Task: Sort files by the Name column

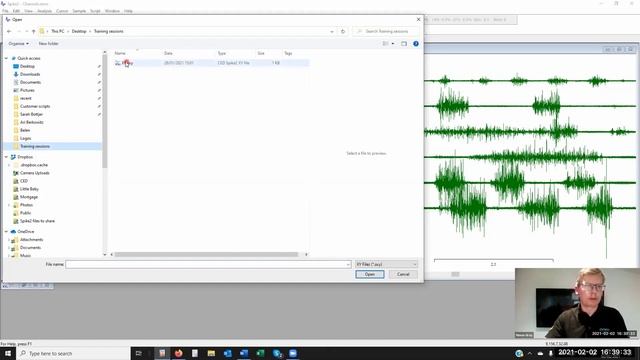Action: pyautogui.click(x=120, y=53)
